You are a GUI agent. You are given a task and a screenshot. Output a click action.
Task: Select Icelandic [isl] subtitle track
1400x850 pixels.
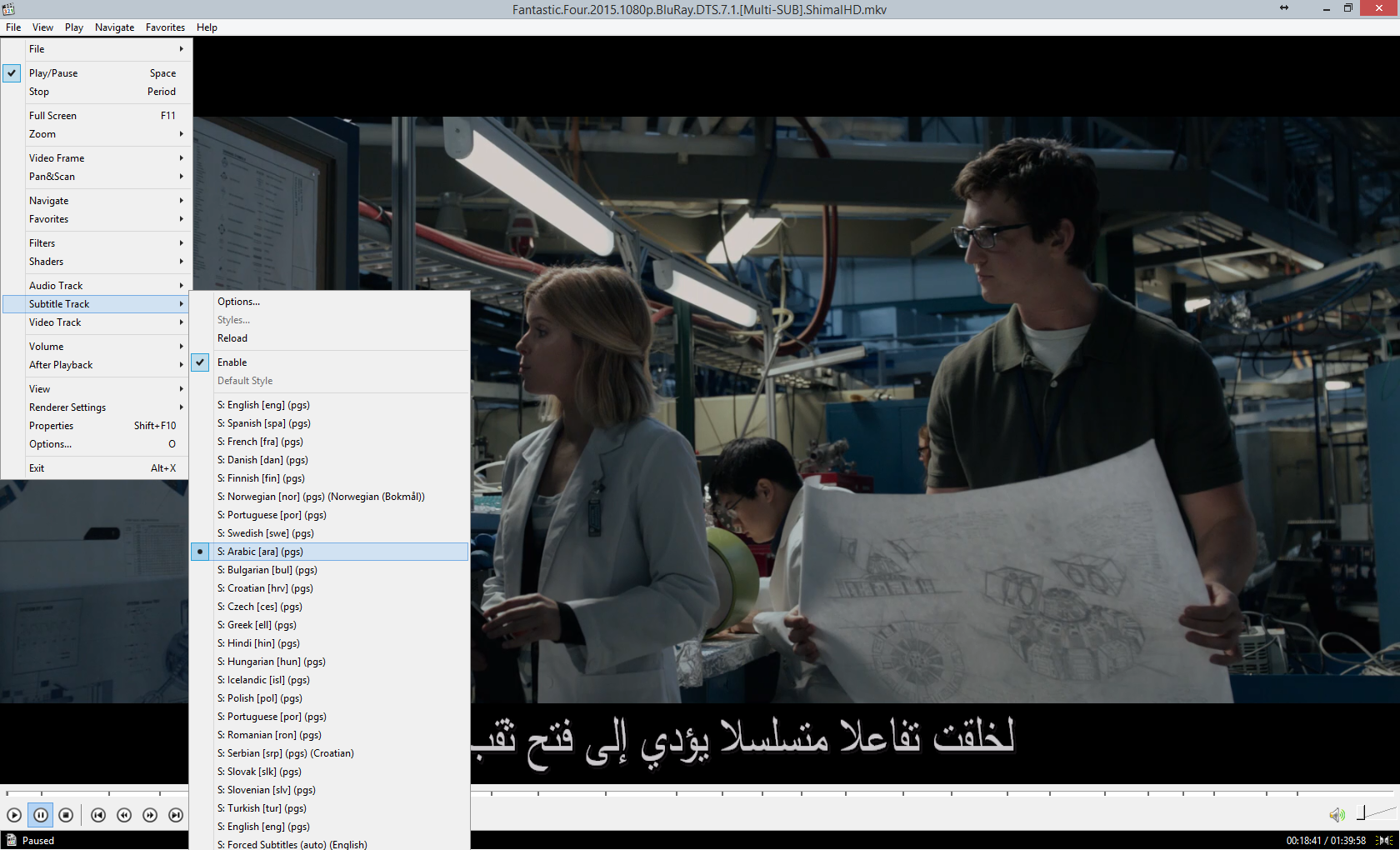click(x=330, y=680)
